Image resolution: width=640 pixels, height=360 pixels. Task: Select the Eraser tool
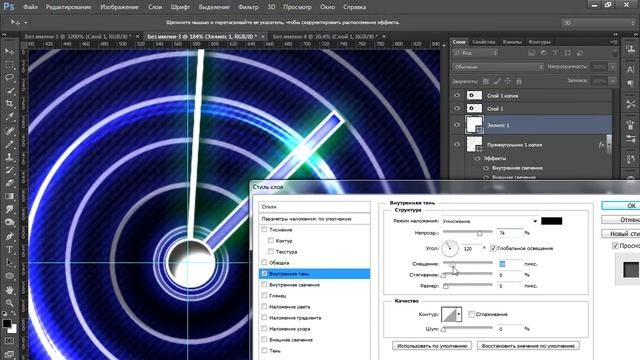pyautogui.click(x=10, y=183)
